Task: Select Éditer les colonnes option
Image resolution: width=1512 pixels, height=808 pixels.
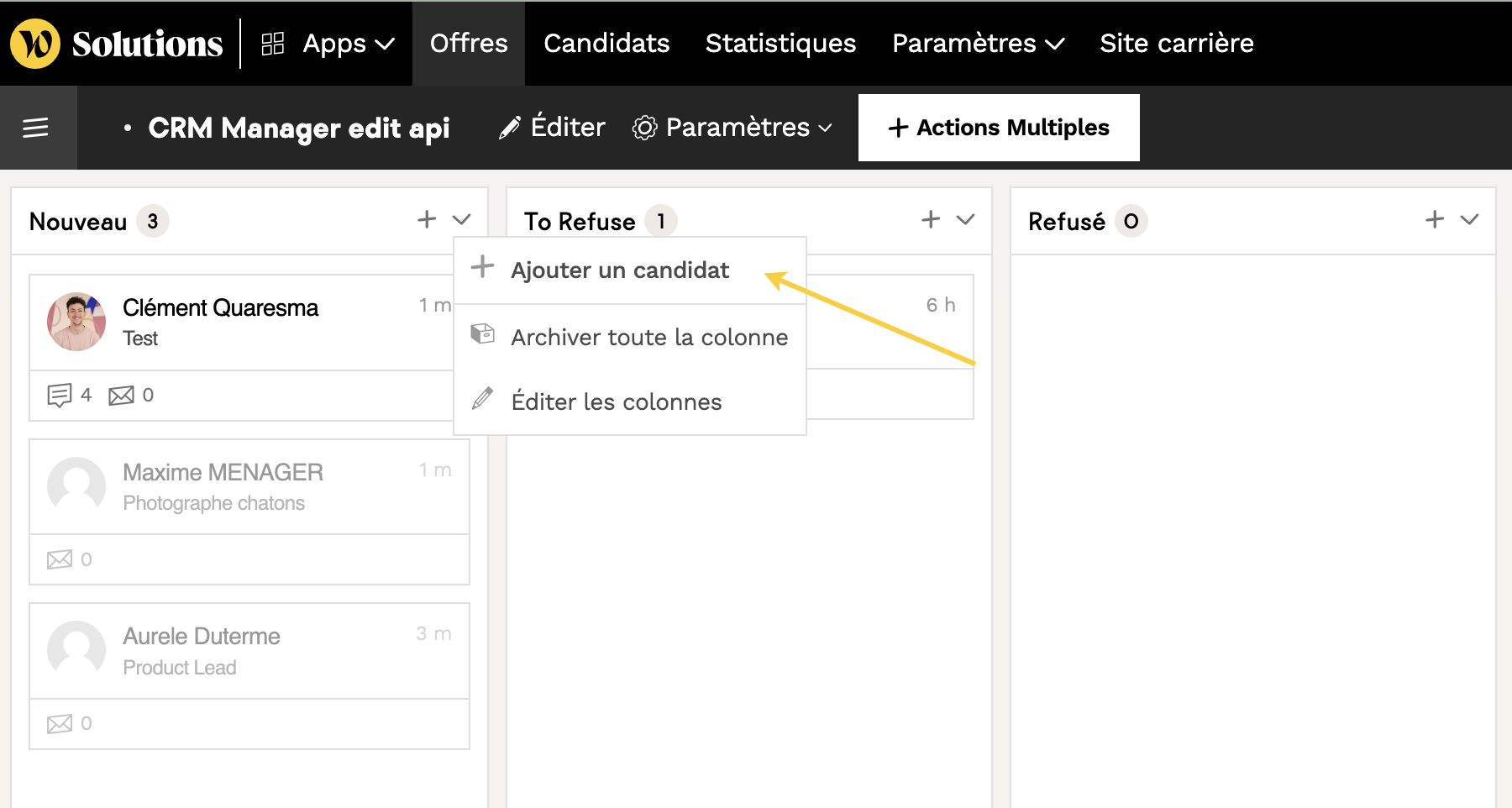Action: tap(616, 402)
